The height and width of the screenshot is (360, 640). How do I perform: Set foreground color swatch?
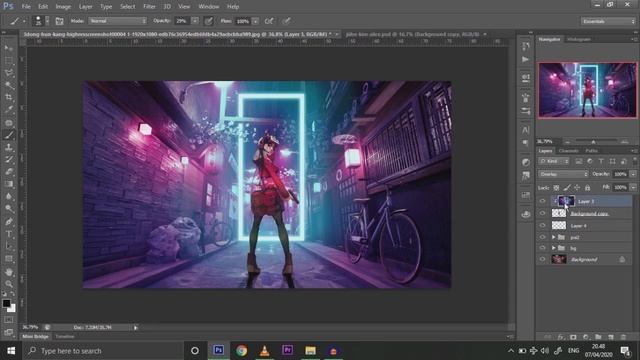point(6,303)
